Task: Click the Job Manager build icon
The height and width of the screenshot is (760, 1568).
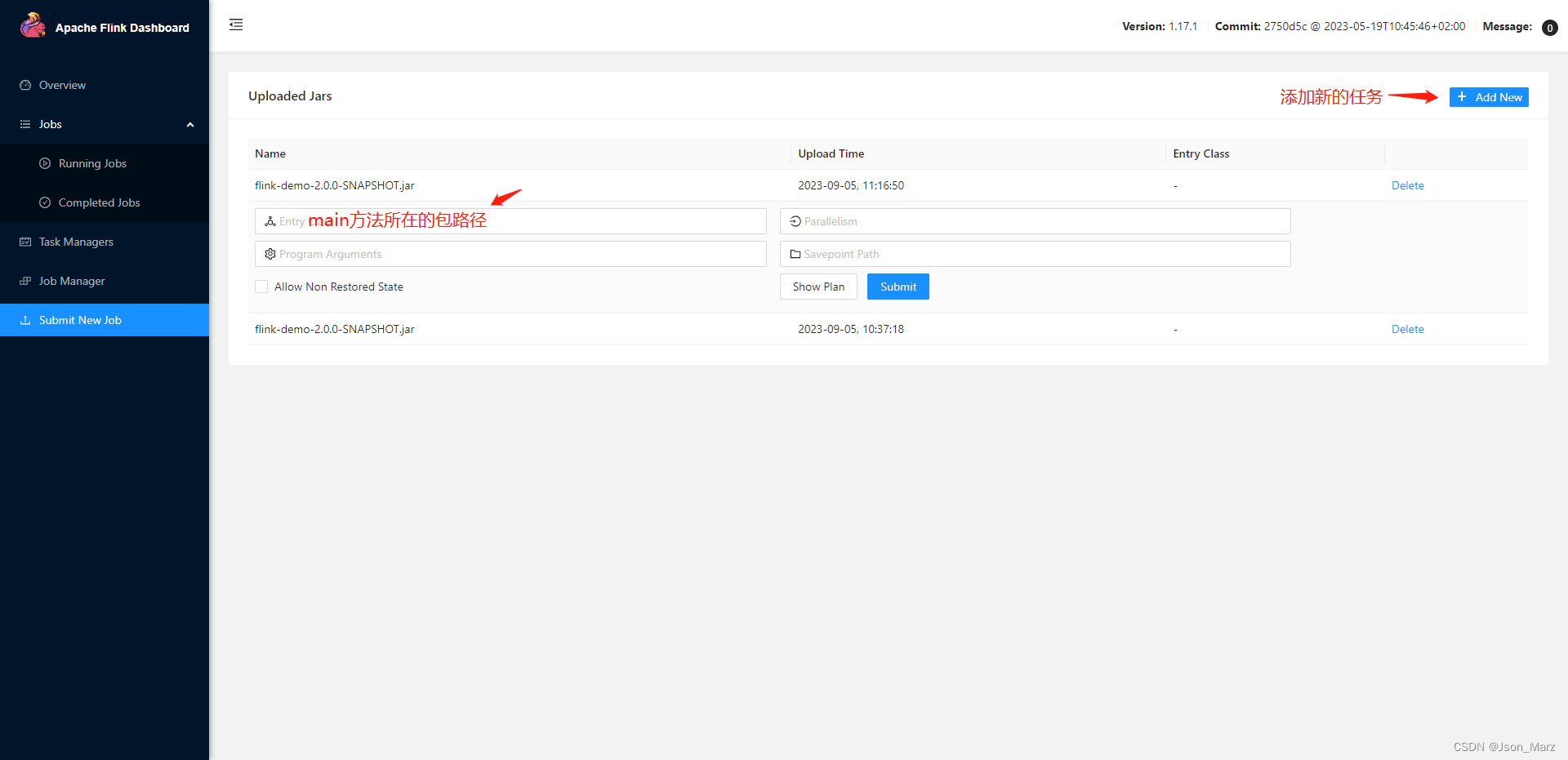Action: point(25,281)
